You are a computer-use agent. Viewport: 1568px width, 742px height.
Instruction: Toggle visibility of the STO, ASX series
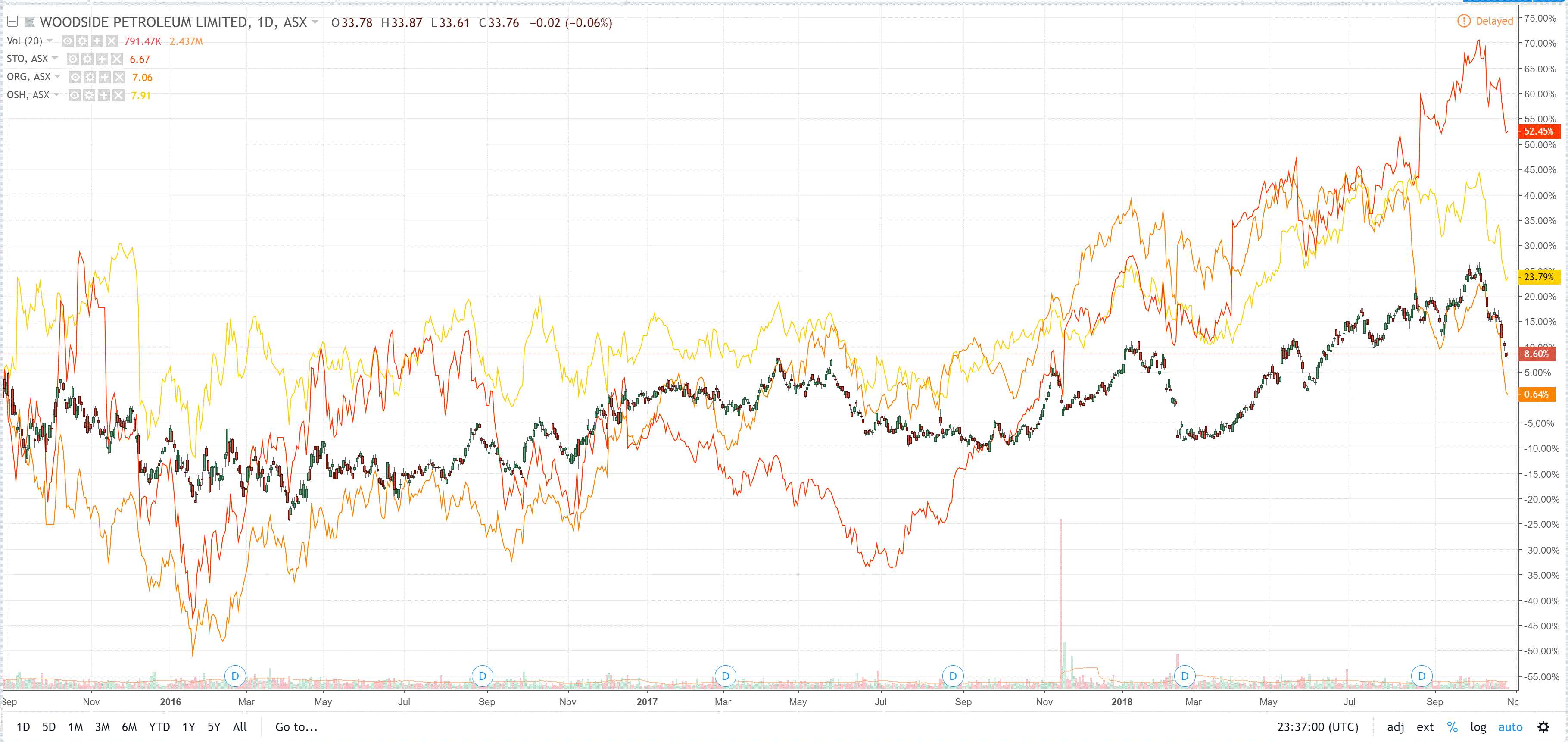pos(72,59)
